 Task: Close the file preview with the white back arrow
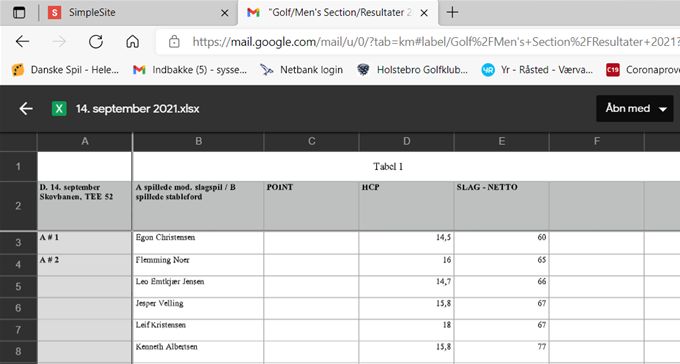point(26,108)
